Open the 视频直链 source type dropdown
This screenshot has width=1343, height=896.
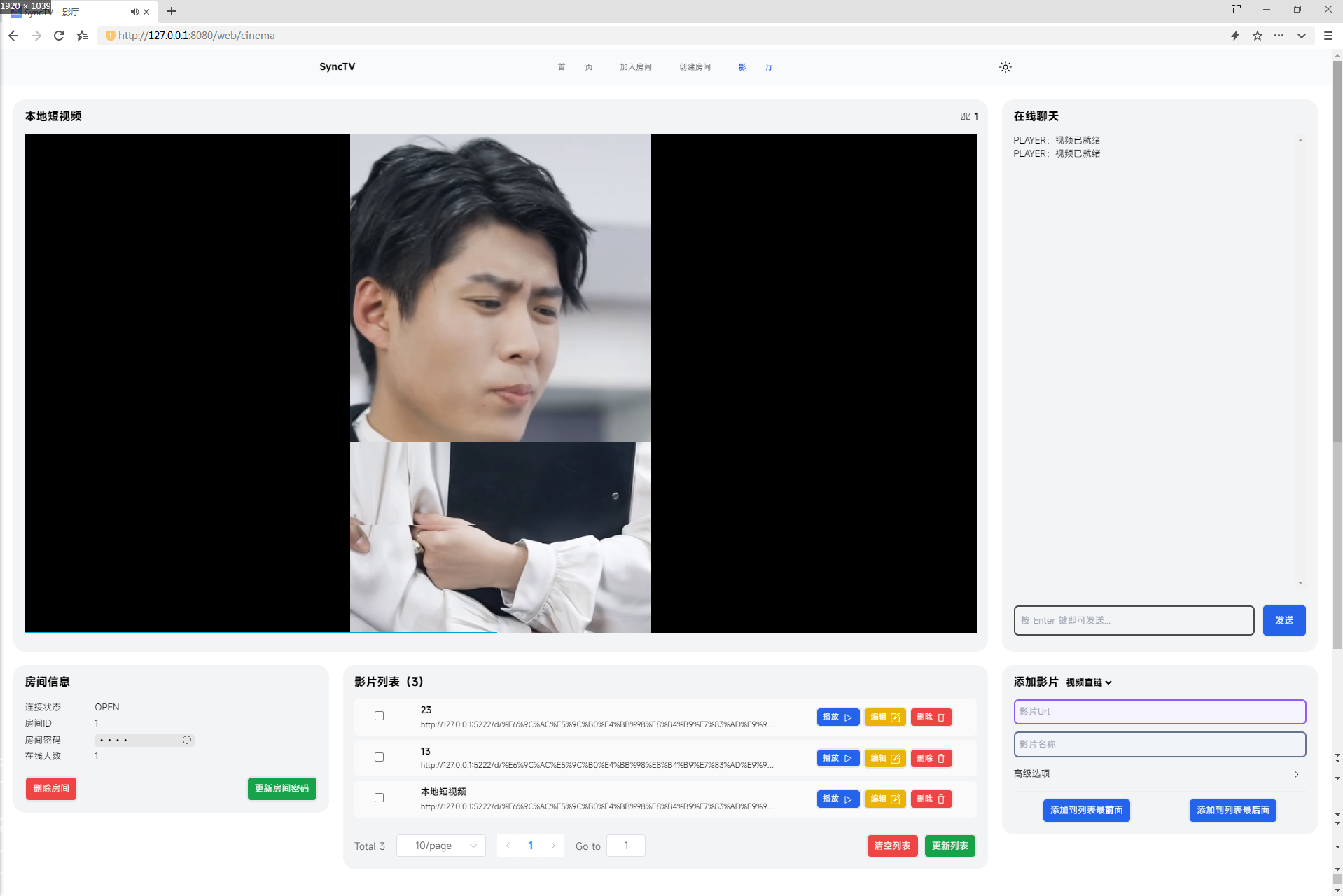click(1088, 682)
